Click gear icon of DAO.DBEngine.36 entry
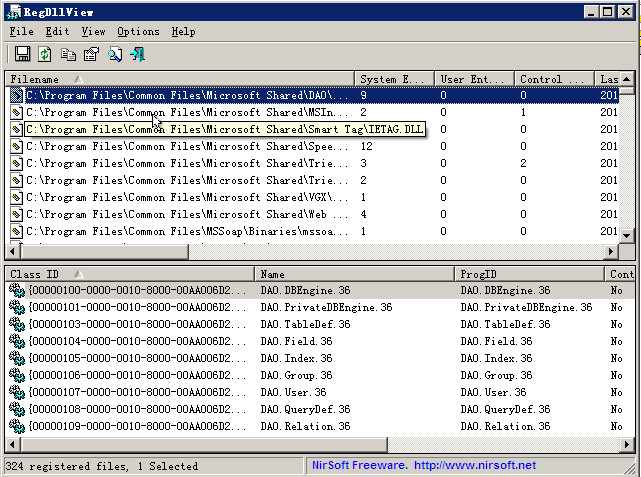Viewport: 641px width, 477px height. point(17,290)
